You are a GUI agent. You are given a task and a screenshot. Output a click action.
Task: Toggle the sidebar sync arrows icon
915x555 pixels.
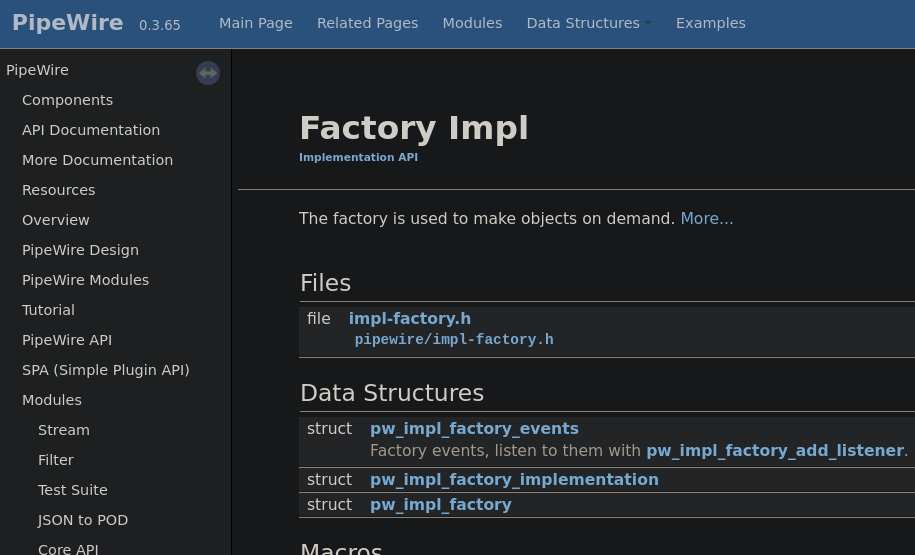208,73
